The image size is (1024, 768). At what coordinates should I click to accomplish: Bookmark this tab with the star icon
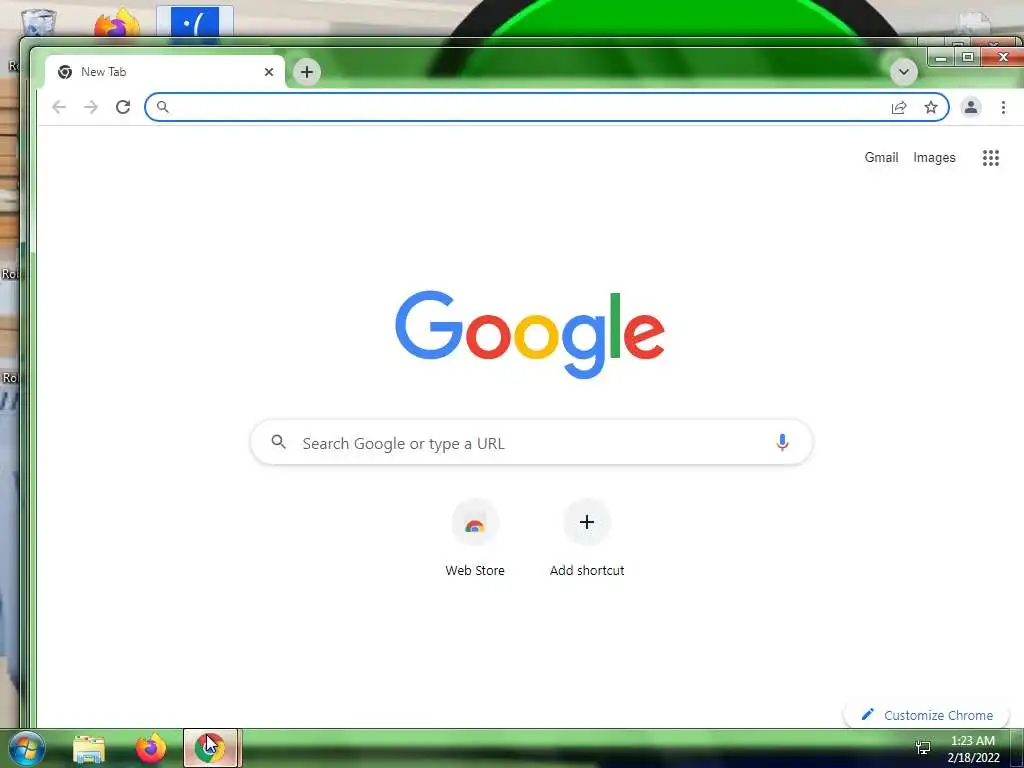[x=931, y=108]
